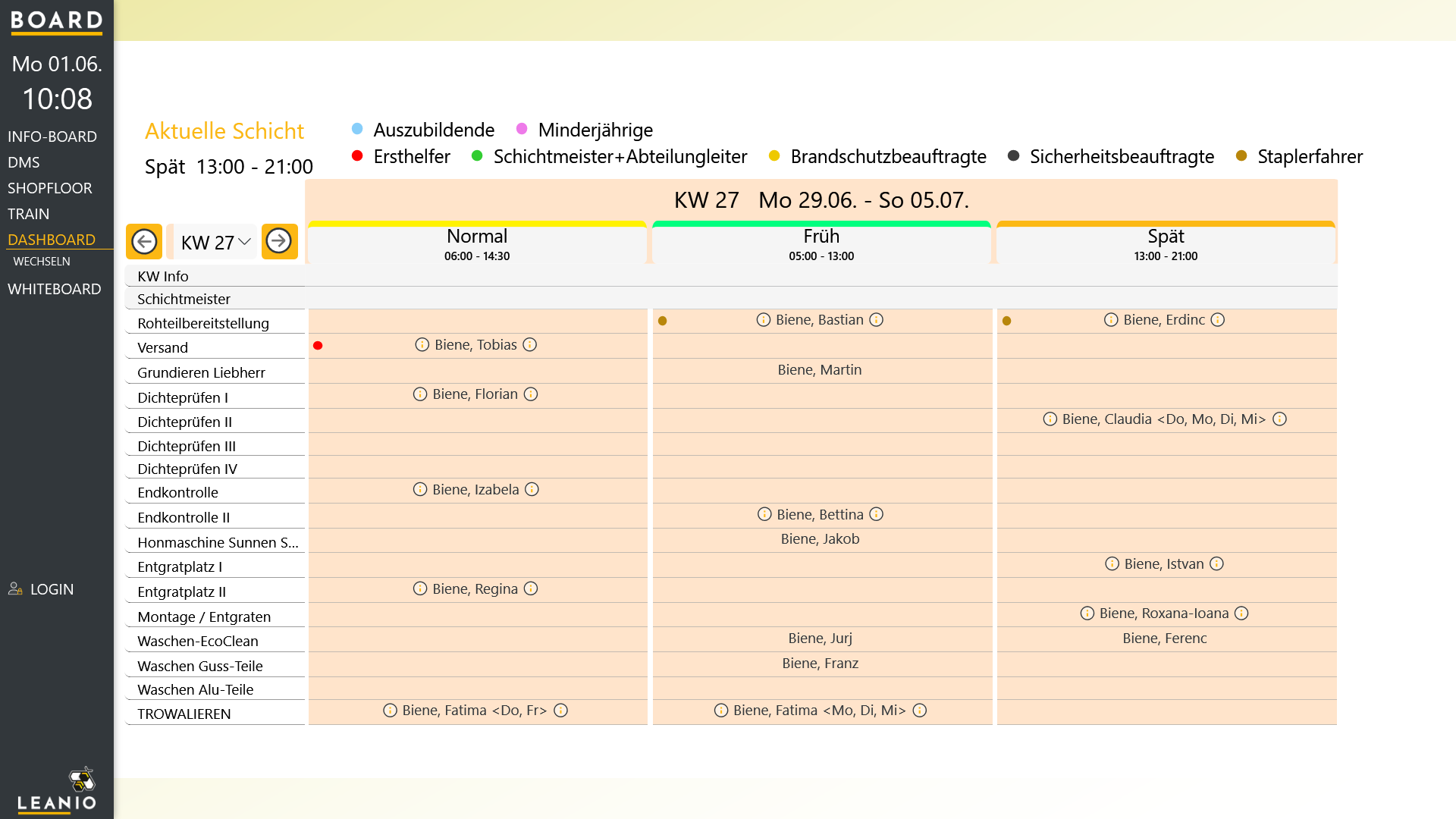The width and height of the screenshot is (1456, 819).
Task: Switch to the WHITEBOARD view
Action: (x=55, y=289)
